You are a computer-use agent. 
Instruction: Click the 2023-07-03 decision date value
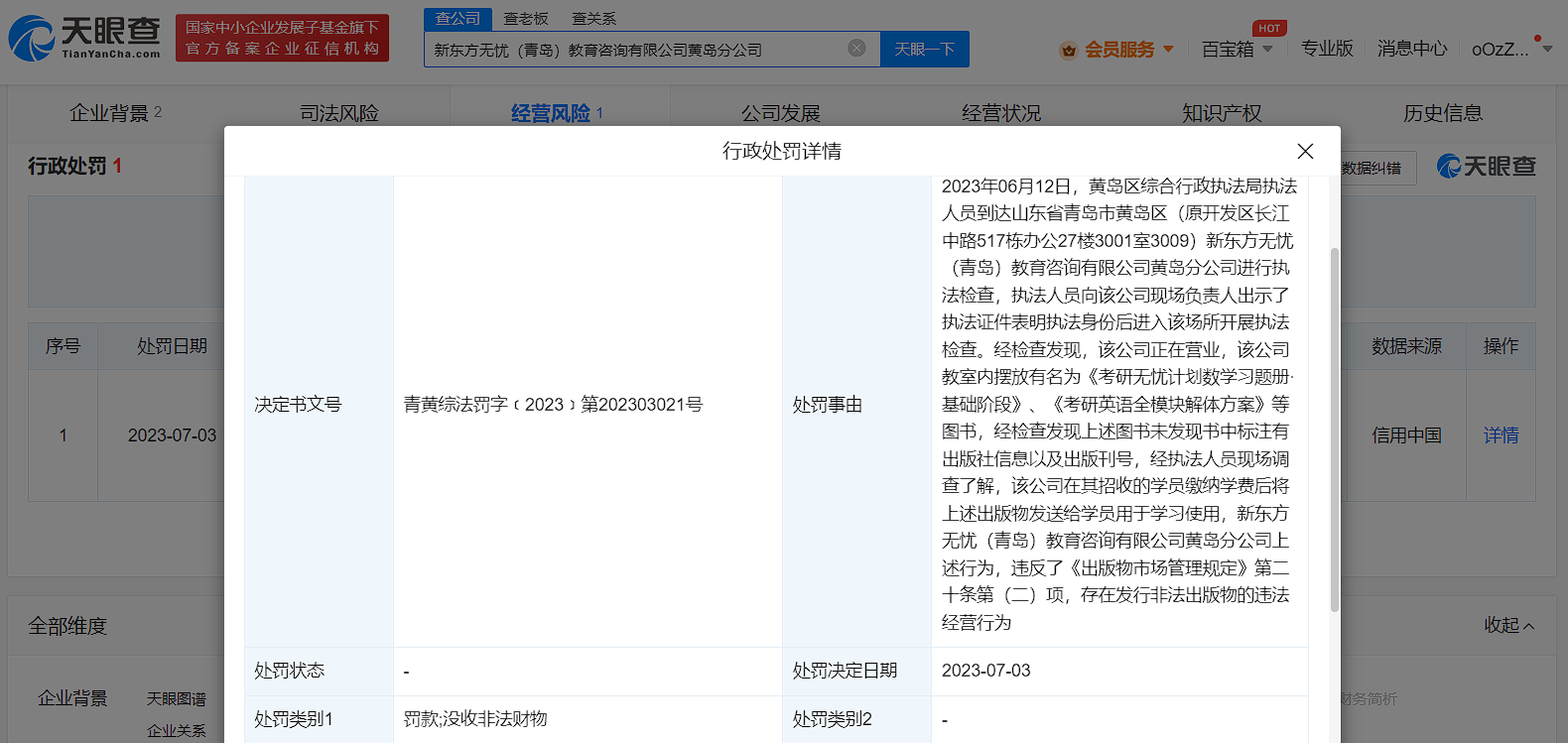(986, 671)
